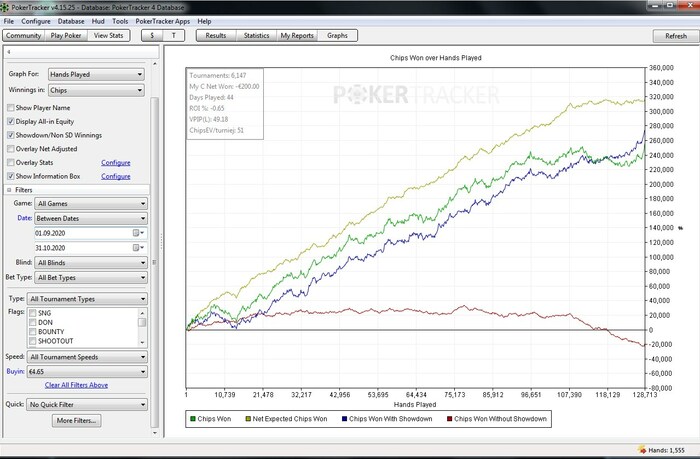Click the information box in the graph
700x459 pixels.
point(225,103)
